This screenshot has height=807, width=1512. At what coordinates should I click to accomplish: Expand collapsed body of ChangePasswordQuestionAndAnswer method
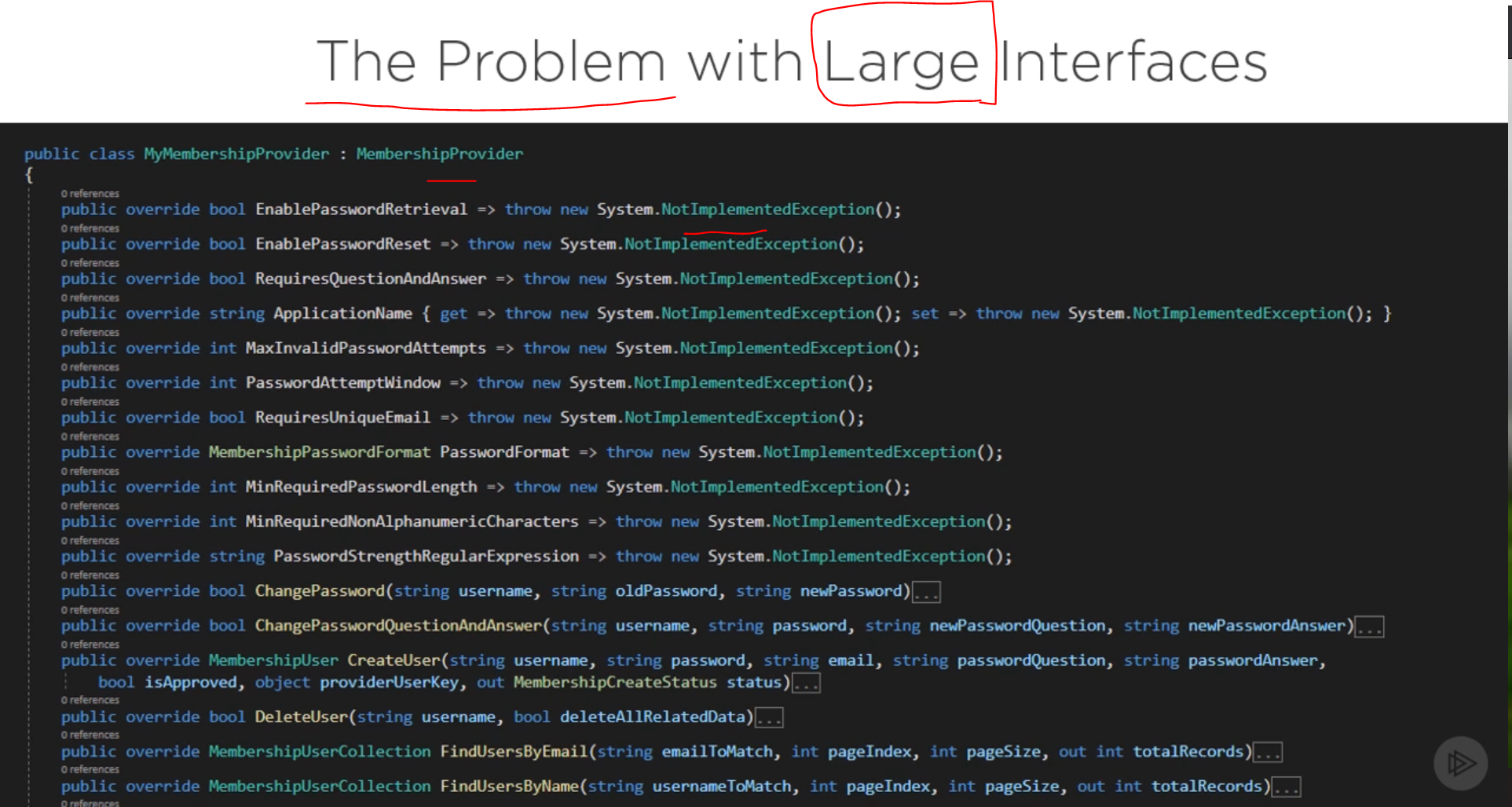(x=1370, y=626)
